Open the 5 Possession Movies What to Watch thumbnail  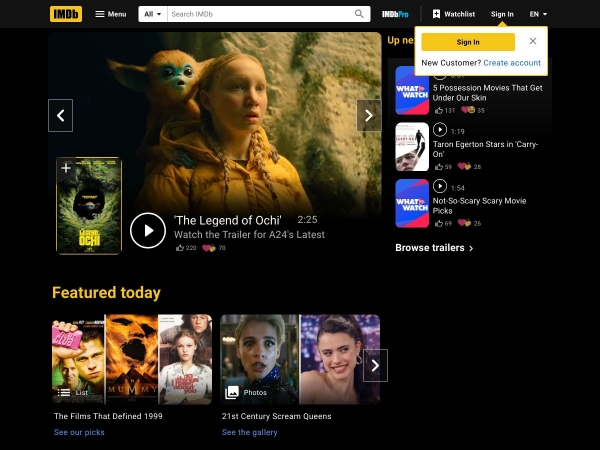412,90
